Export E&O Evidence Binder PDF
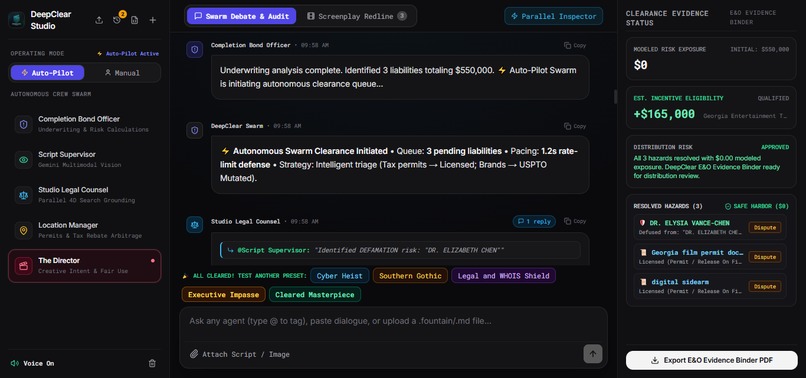 point(711,361)
